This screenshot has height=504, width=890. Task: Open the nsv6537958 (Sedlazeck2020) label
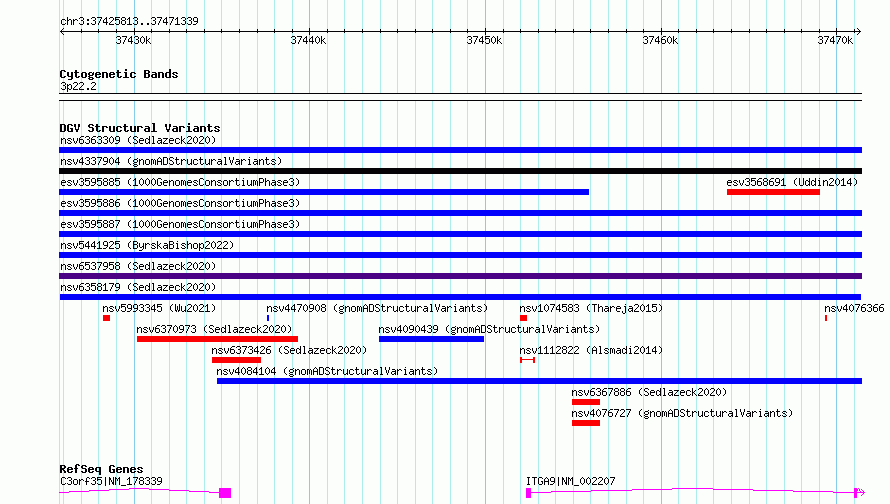point(138,266)
